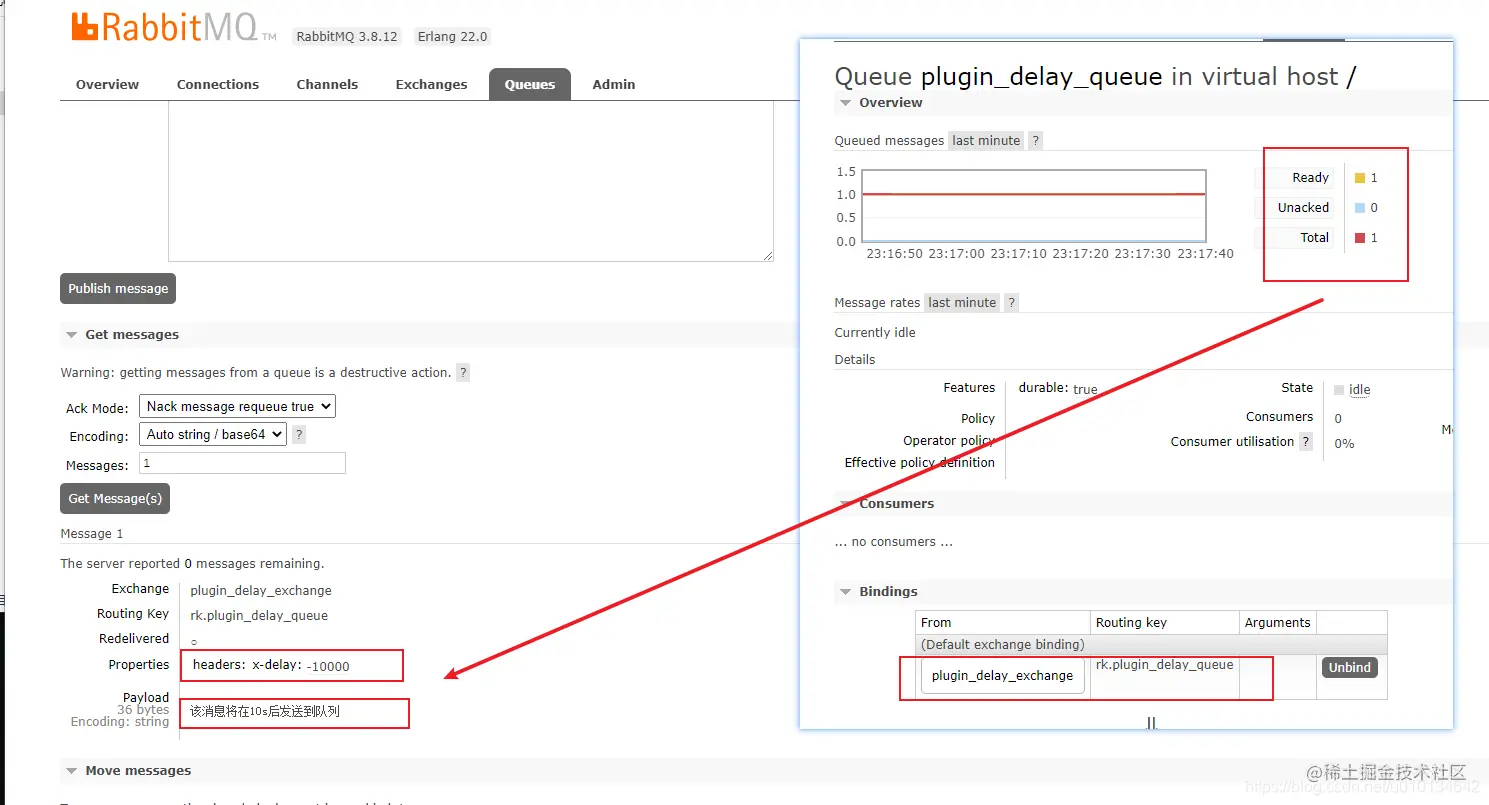Click the RabbitMQ 3.8.12 version label

click(x=347, y=36)
